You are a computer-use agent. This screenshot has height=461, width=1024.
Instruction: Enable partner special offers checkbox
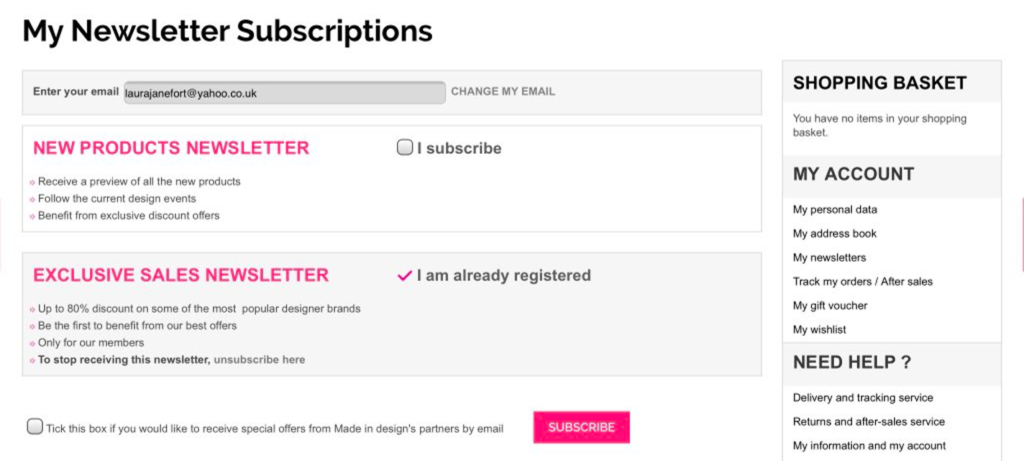[x=35, y=427]
